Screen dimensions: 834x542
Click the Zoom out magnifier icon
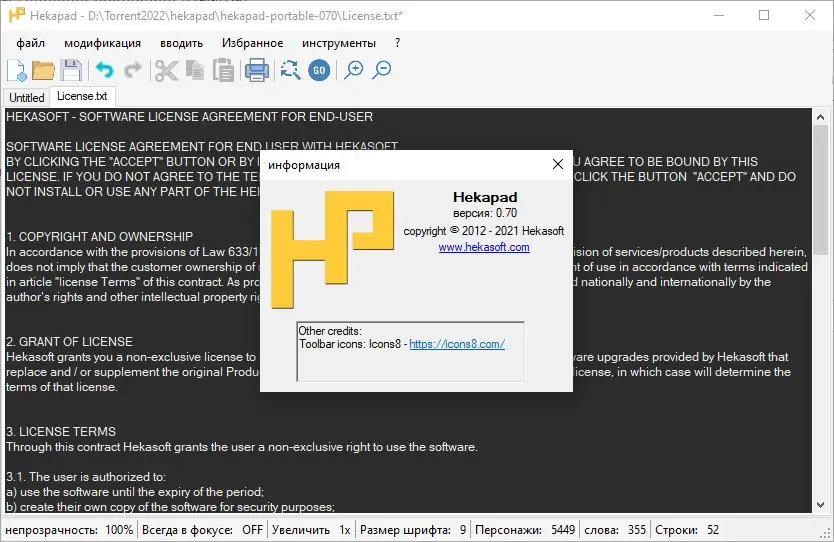click(x=381, y=70)
